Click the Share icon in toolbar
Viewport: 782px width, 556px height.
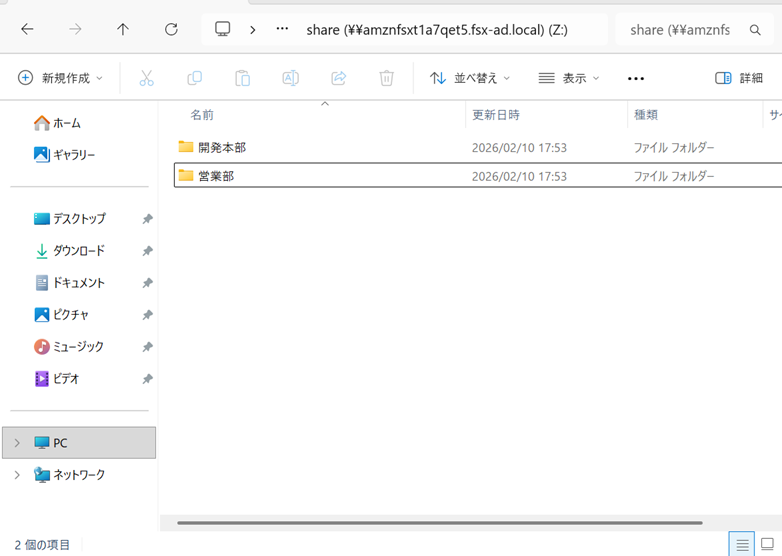(x=338, y=78)
